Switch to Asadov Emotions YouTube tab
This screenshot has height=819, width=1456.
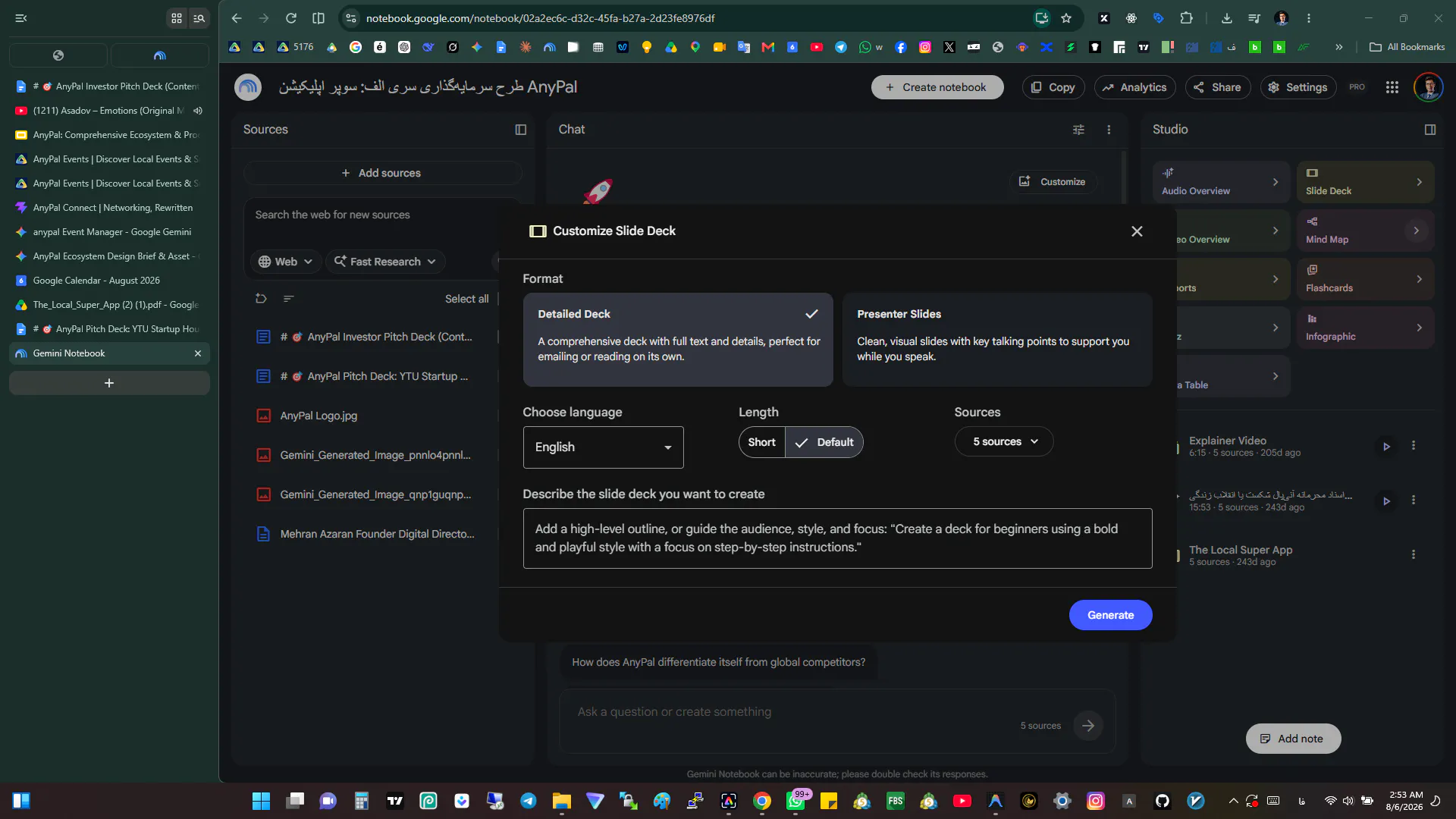[109, 111]
